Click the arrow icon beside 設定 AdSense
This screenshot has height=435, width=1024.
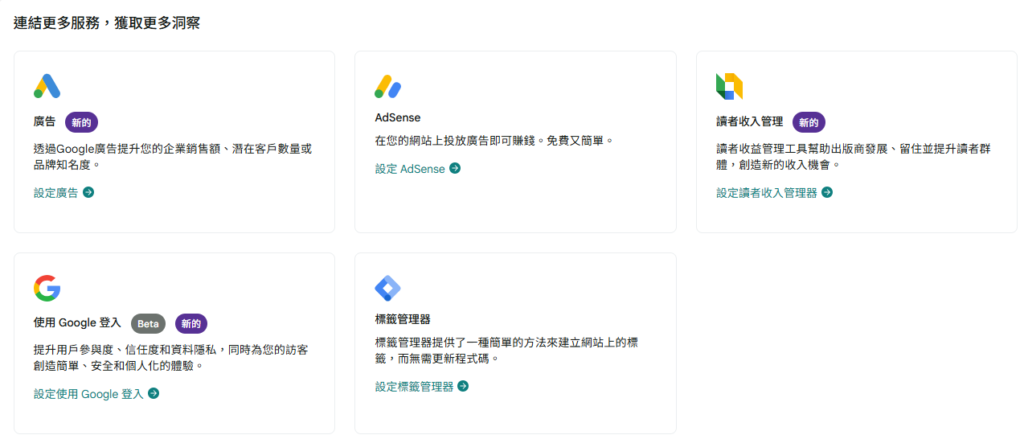coord(455,169)
